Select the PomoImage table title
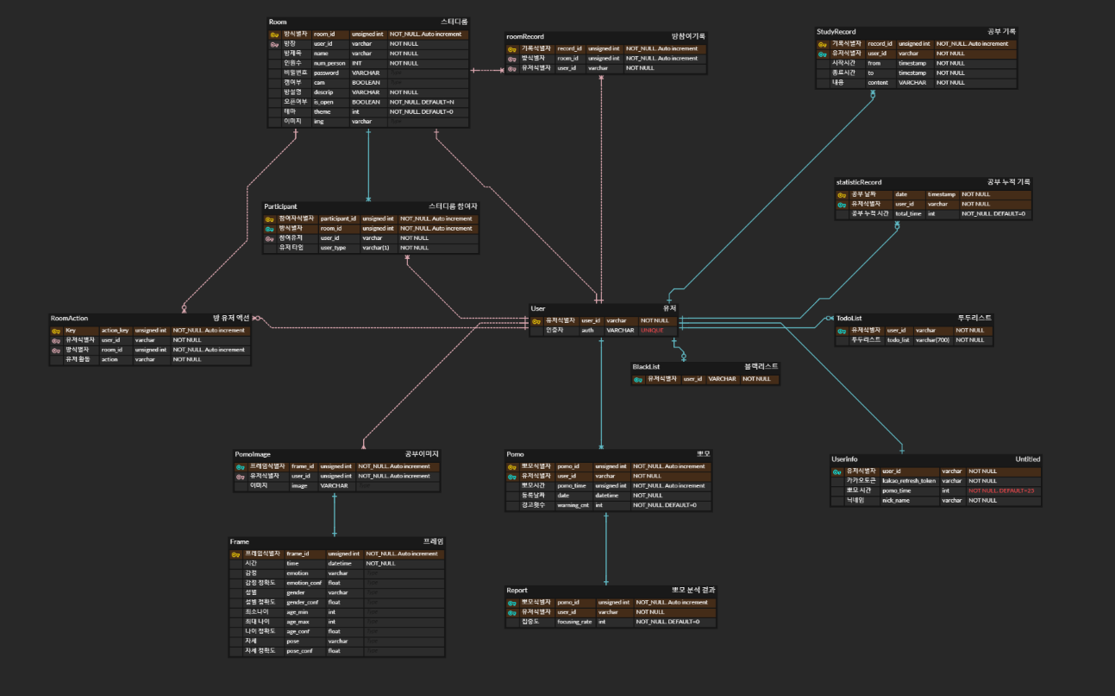 click(x=252, y=454)
